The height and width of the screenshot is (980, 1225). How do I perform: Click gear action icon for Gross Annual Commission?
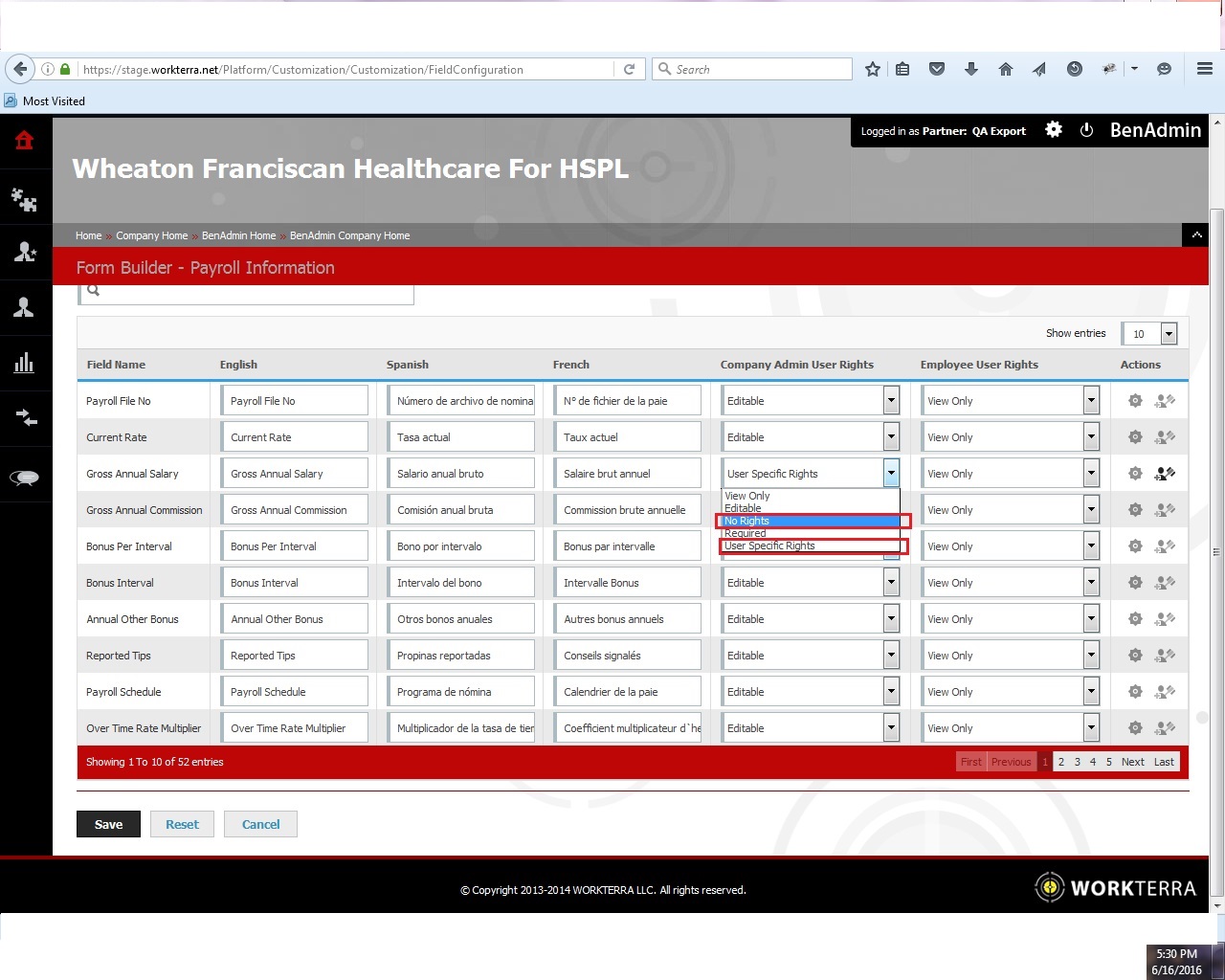[1135, 510]
